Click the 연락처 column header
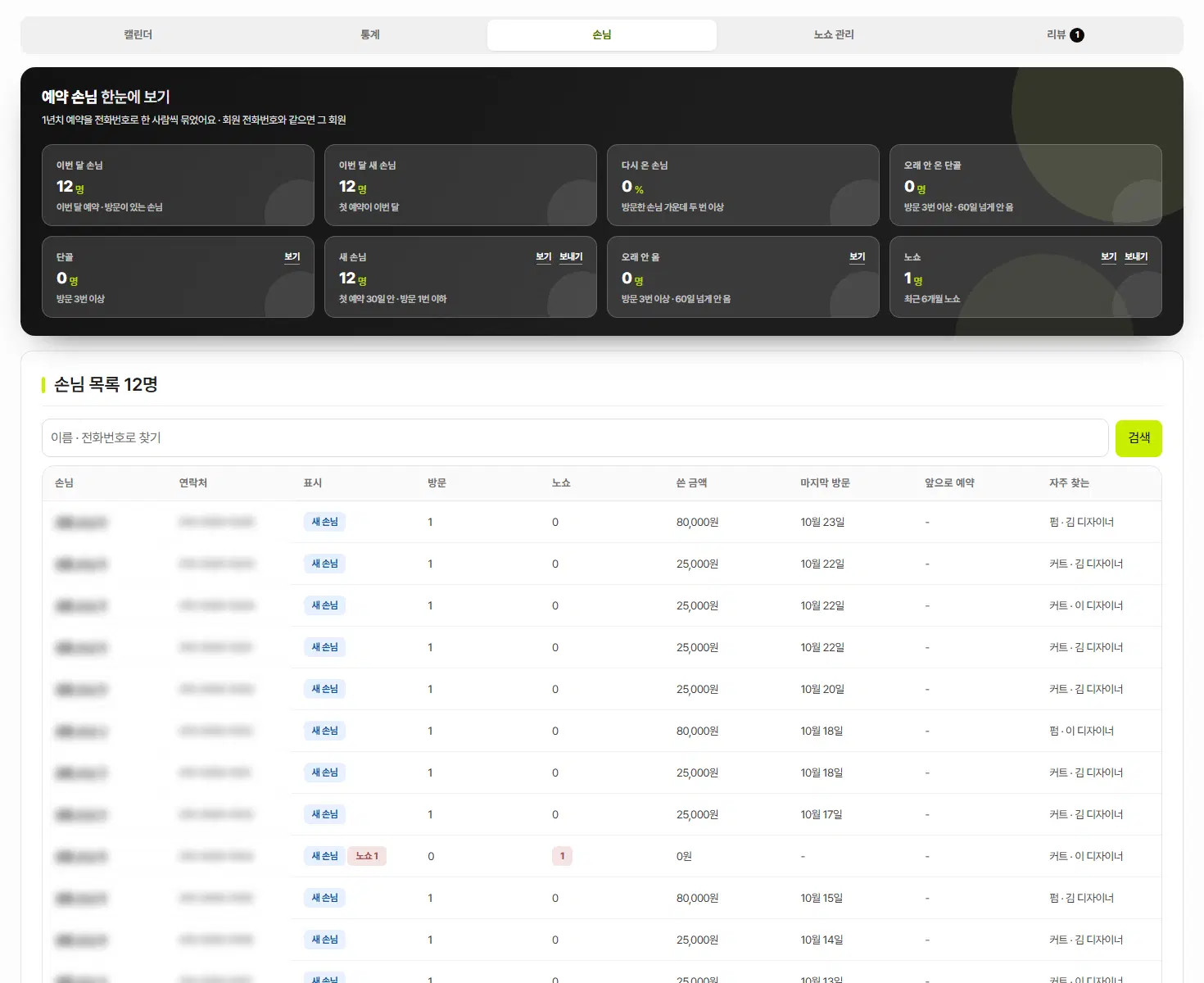Image resolution: width=1204 pixels, height=983 pixels. [x=193, y=483]
